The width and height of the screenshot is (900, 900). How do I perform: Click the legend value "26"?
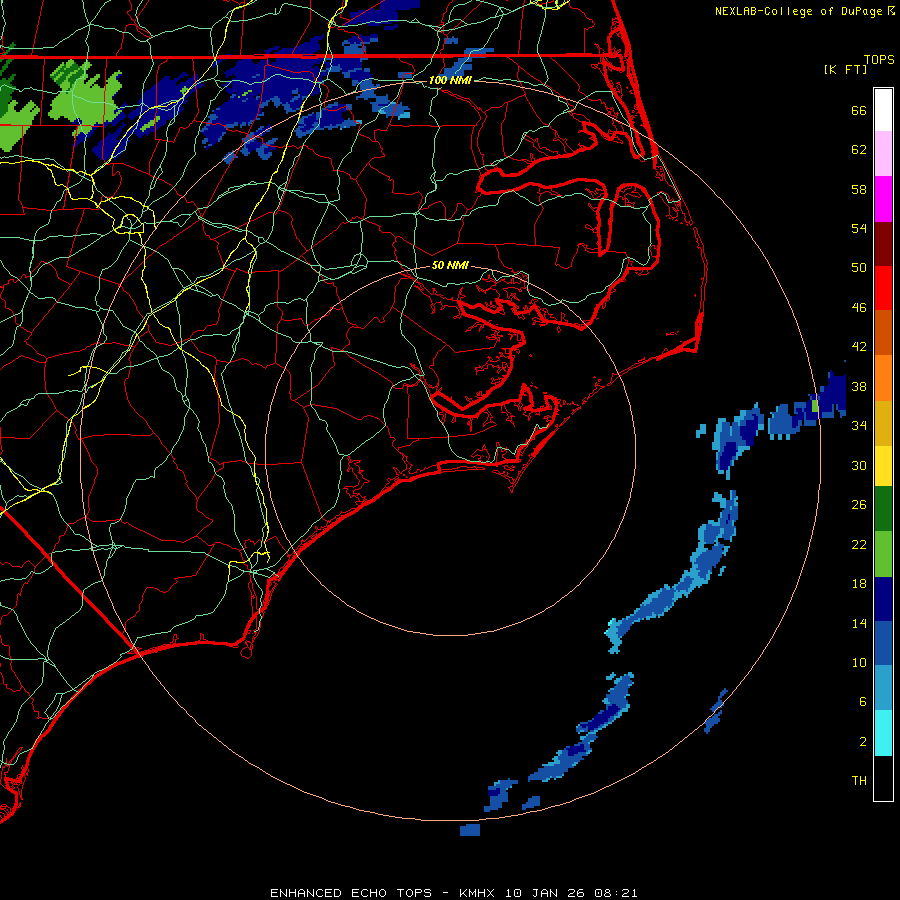coord(859,505)
